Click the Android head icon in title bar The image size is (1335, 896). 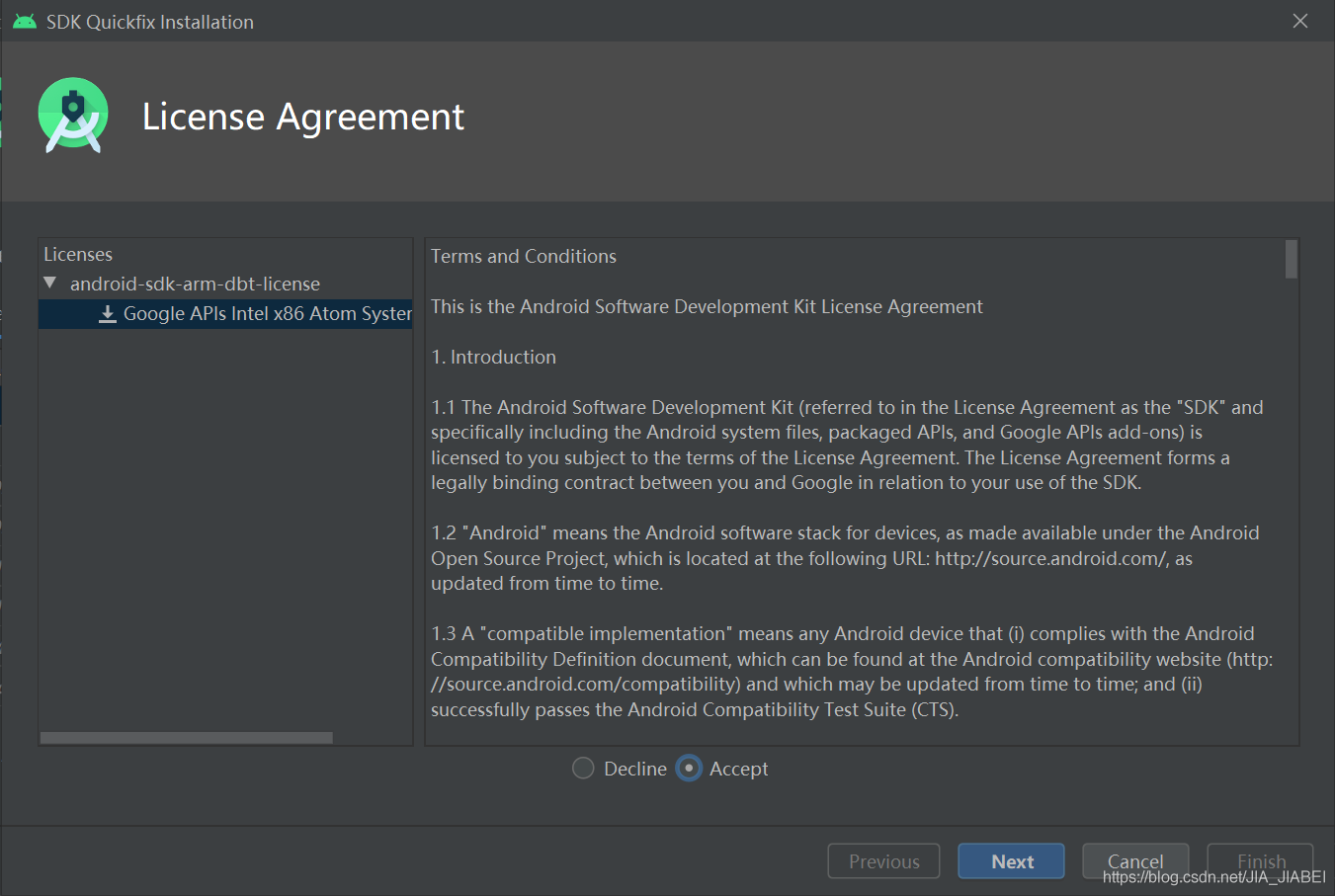pos(25,22)
